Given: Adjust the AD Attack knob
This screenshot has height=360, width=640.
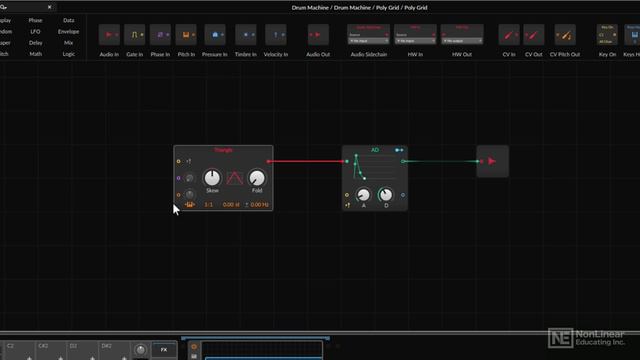Looking at the screenshot, I should pos(363,195).
